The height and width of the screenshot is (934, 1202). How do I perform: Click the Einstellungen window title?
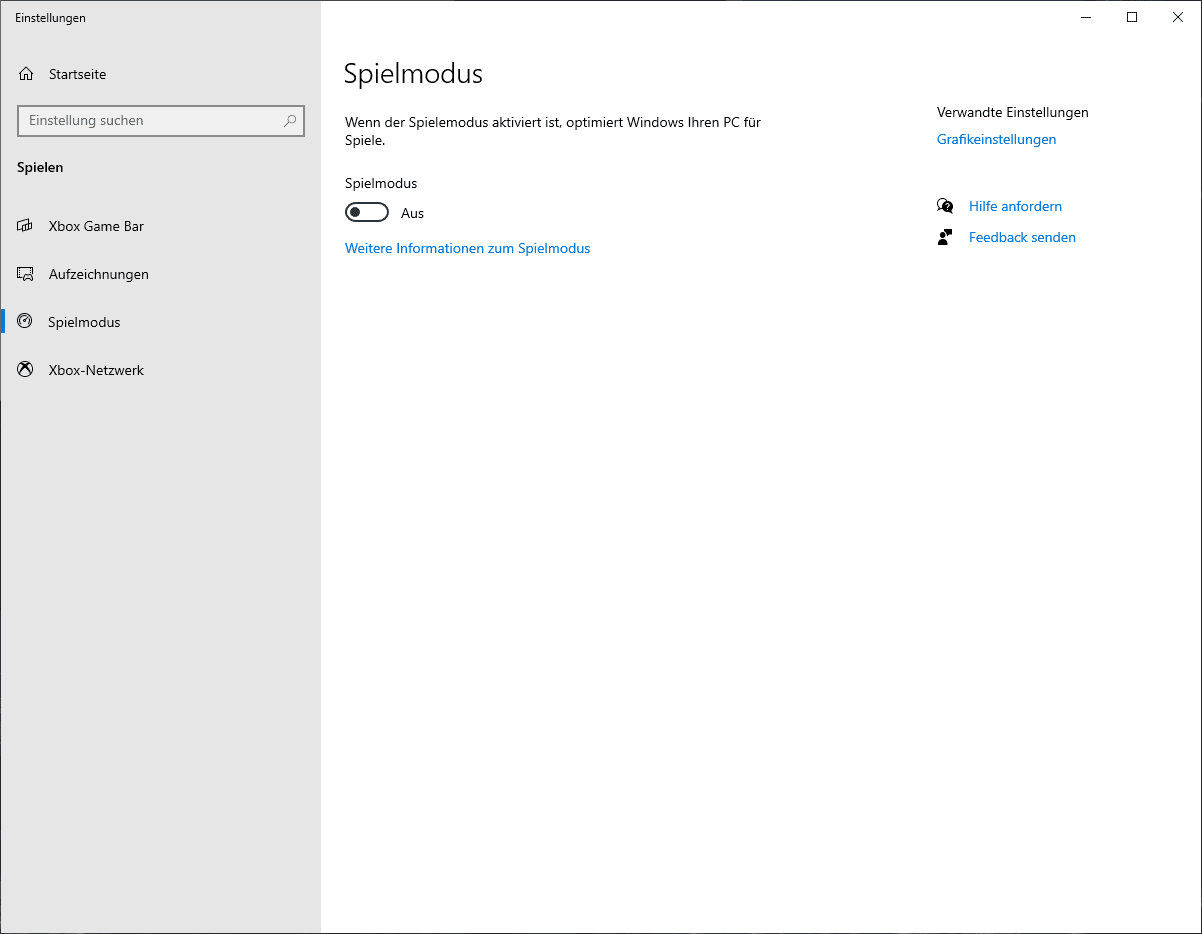click(x=50, y=18)
